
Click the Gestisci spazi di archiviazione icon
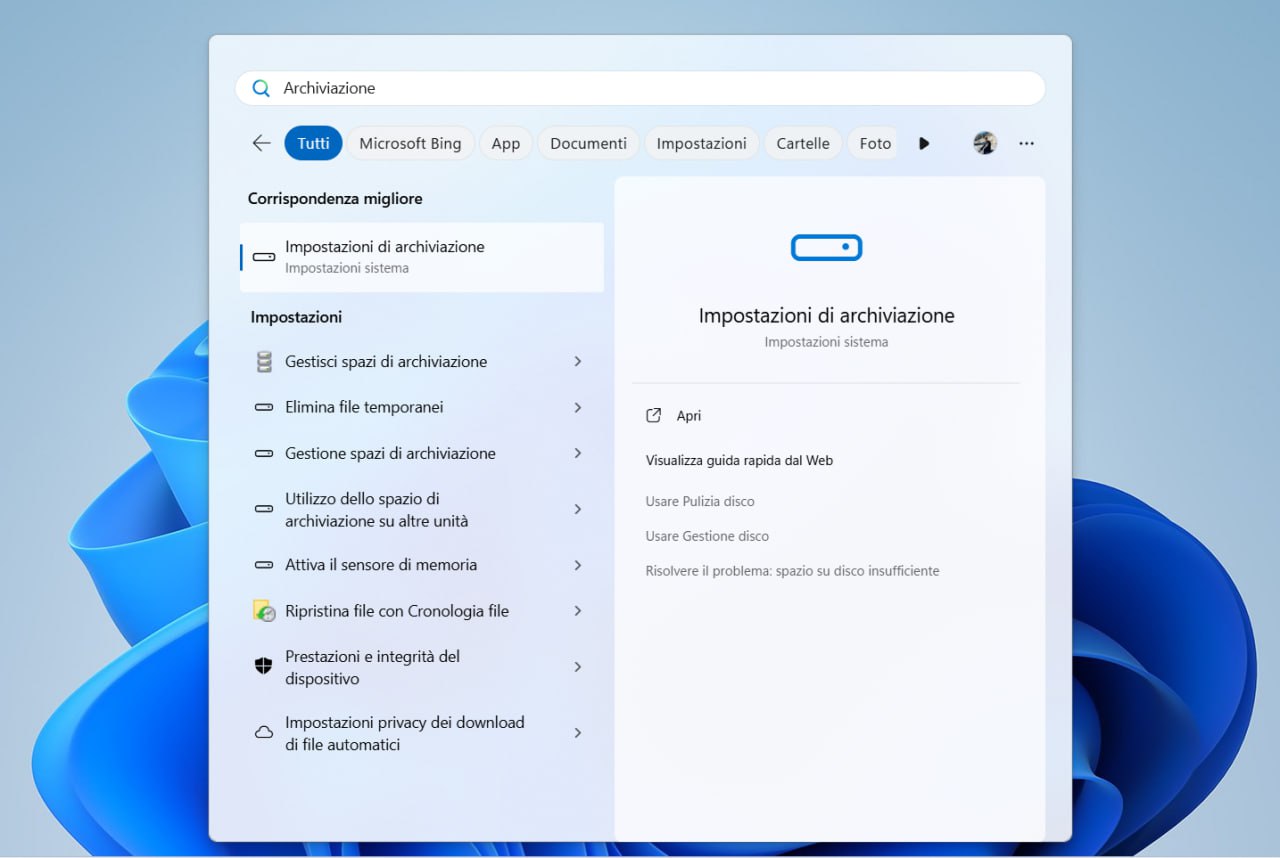click(x=264, y=362)
